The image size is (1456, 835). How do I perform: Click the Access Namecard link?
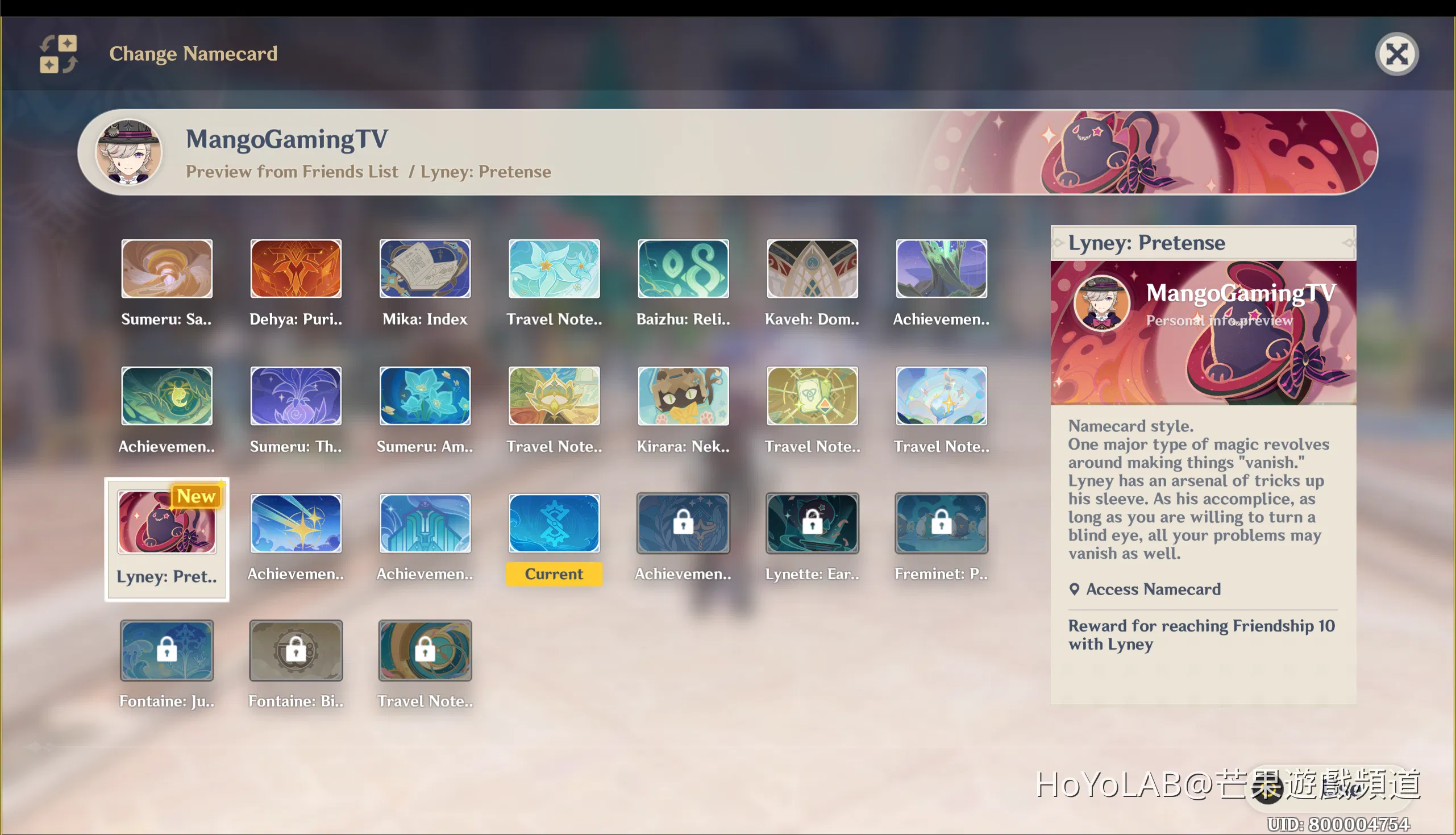[x=1152, y=589]
